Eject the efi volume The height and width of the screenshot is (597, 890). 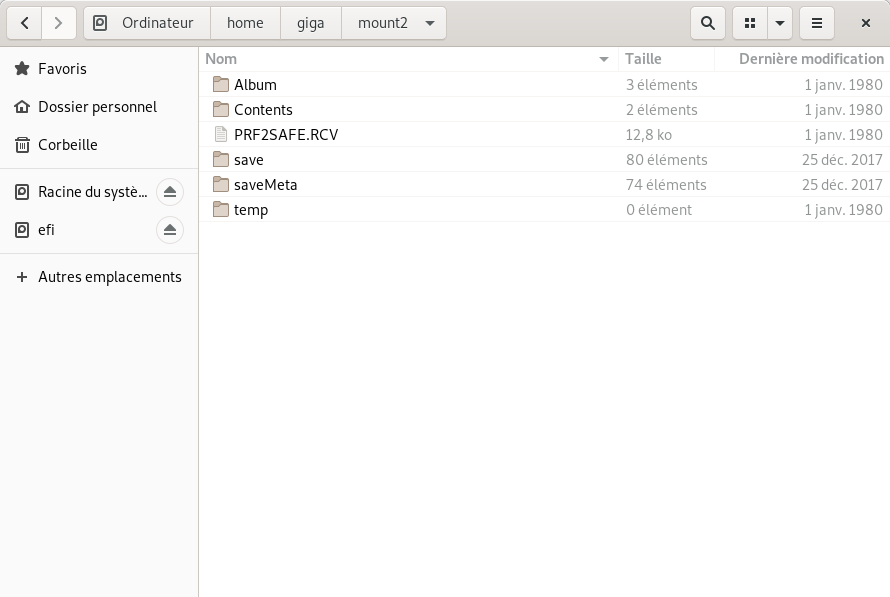pos(170,230)
